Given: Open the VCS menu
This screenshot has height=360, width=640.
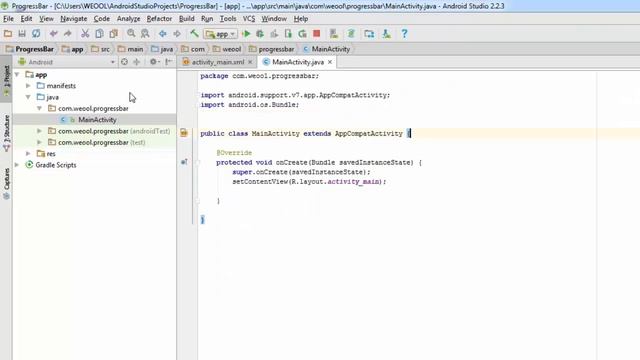Looking at the screenshot, I should click(x=249, y=19).
